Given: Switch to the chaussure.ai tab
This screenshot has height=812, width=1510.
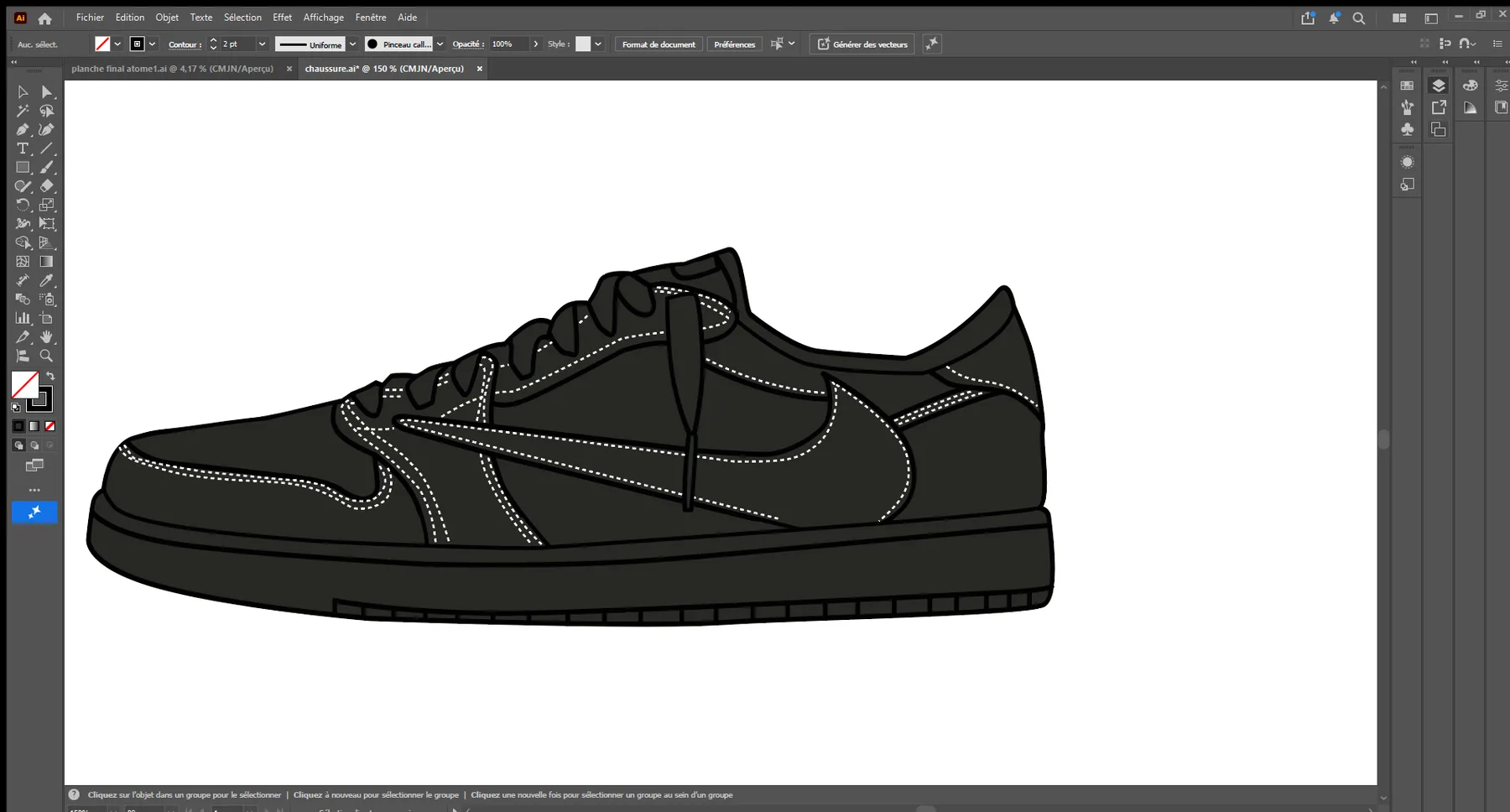Looking at the screenshot, I should click(x=384, y=69).
